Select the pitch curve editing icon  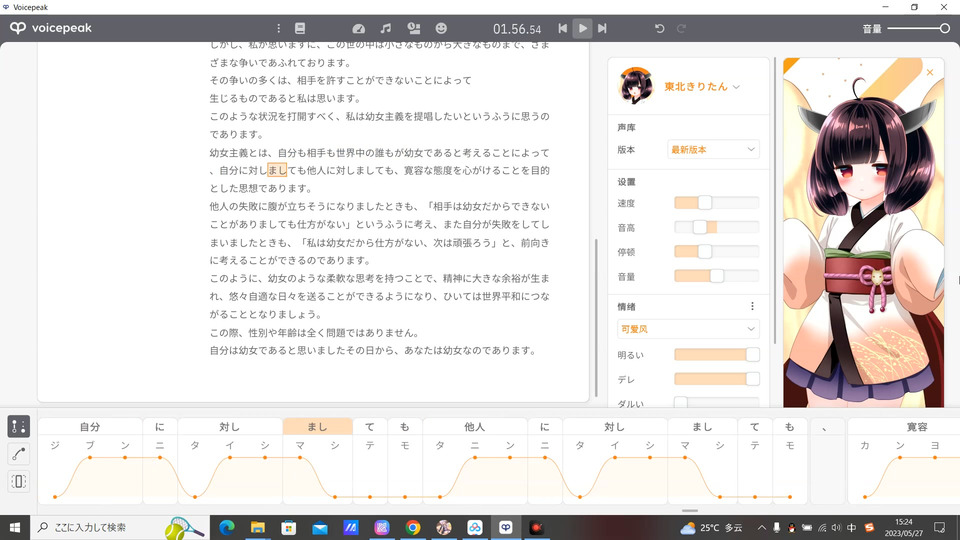point(18,454)
